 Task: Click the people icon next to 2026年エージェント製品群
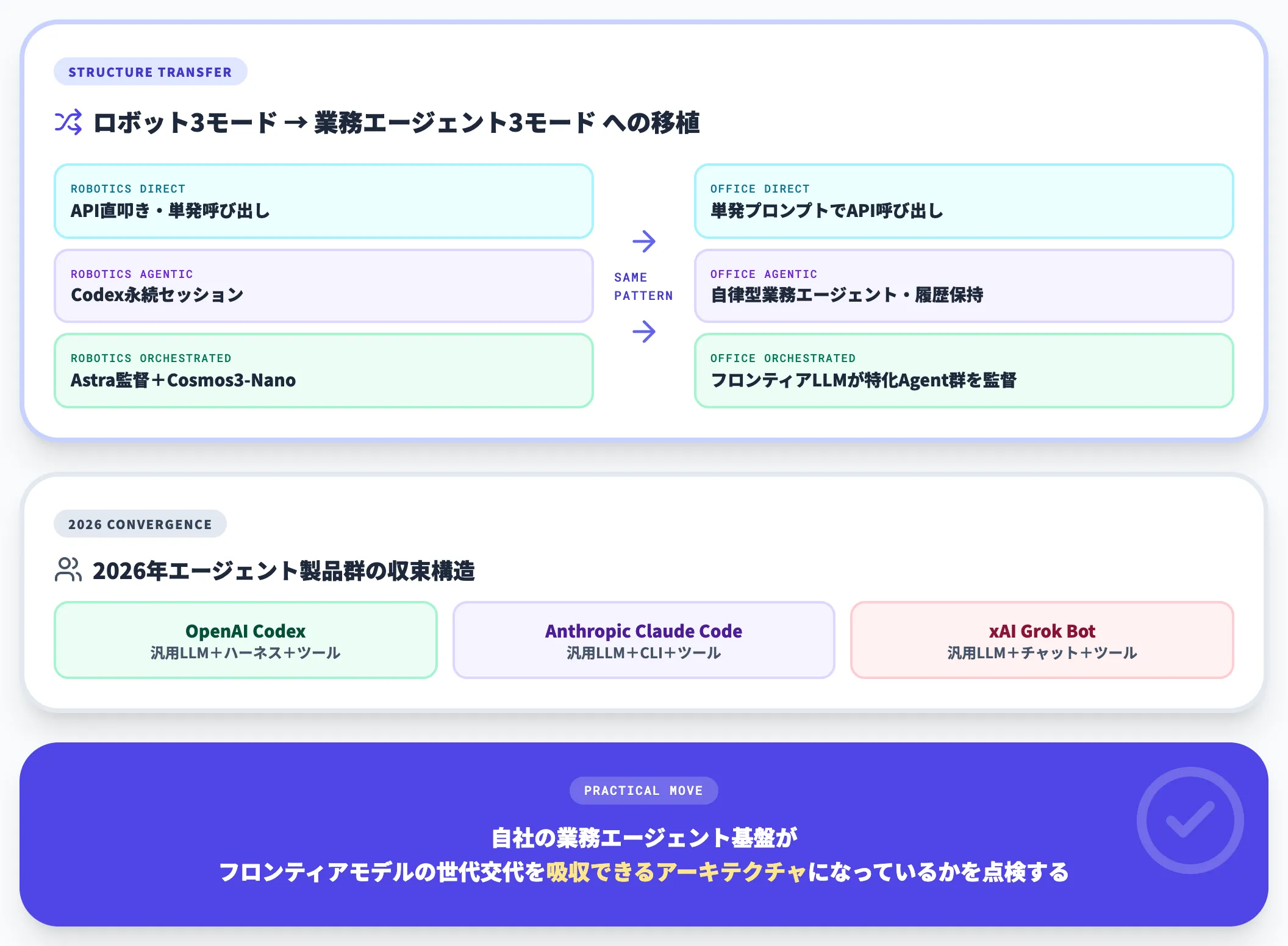click(68, 570)
